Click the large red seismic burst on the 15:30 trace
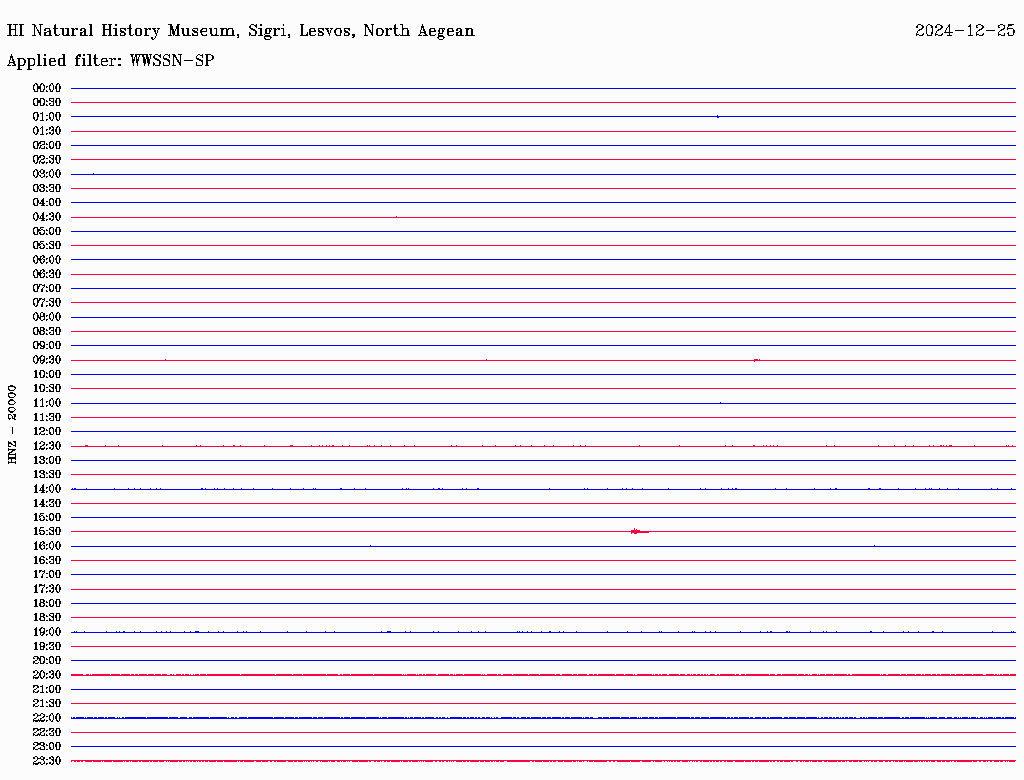The image size is (1024, 780). (x=638, y=531)
